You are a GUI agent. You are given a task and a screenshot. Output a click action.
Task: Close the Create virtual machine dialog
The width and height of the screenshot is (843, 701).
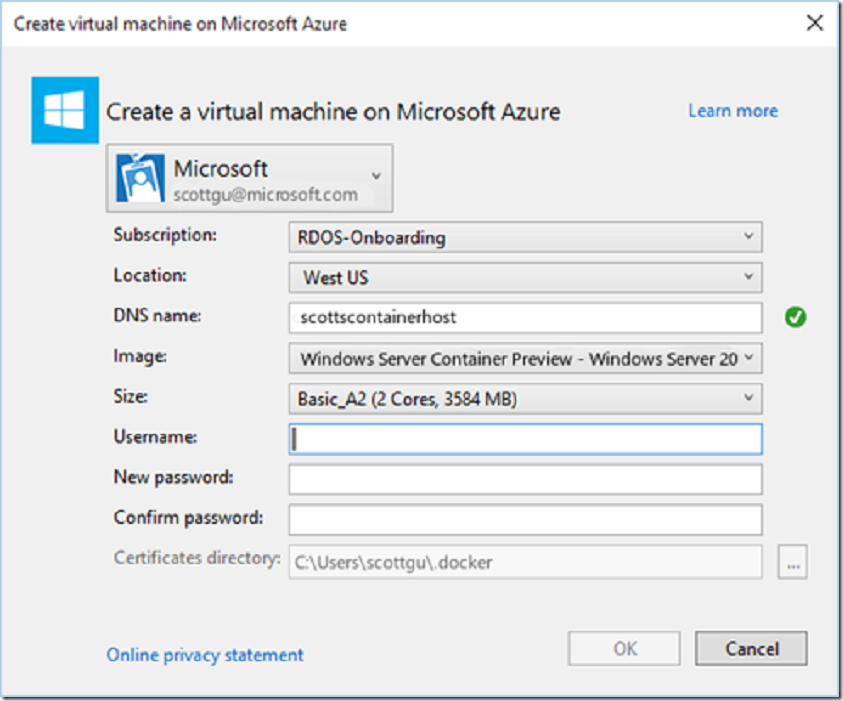[x=815, y=23]
